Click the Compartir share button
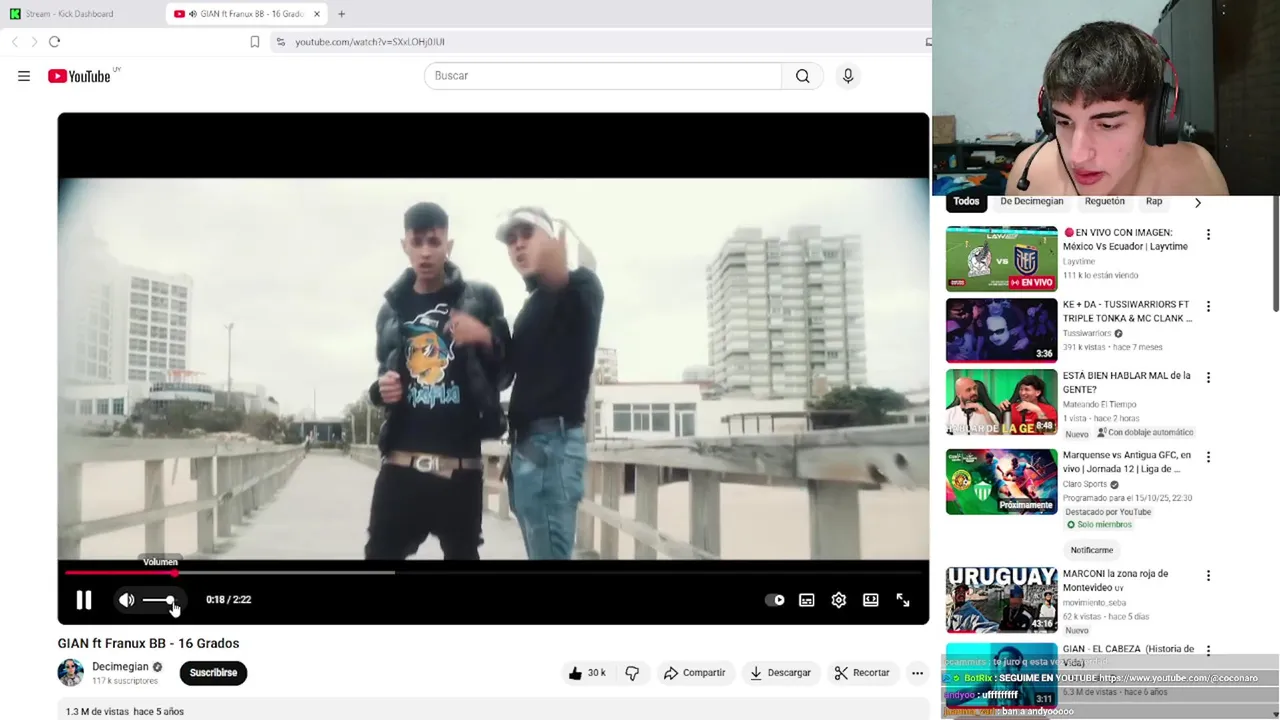The image size is (1280, 720). 694,673
